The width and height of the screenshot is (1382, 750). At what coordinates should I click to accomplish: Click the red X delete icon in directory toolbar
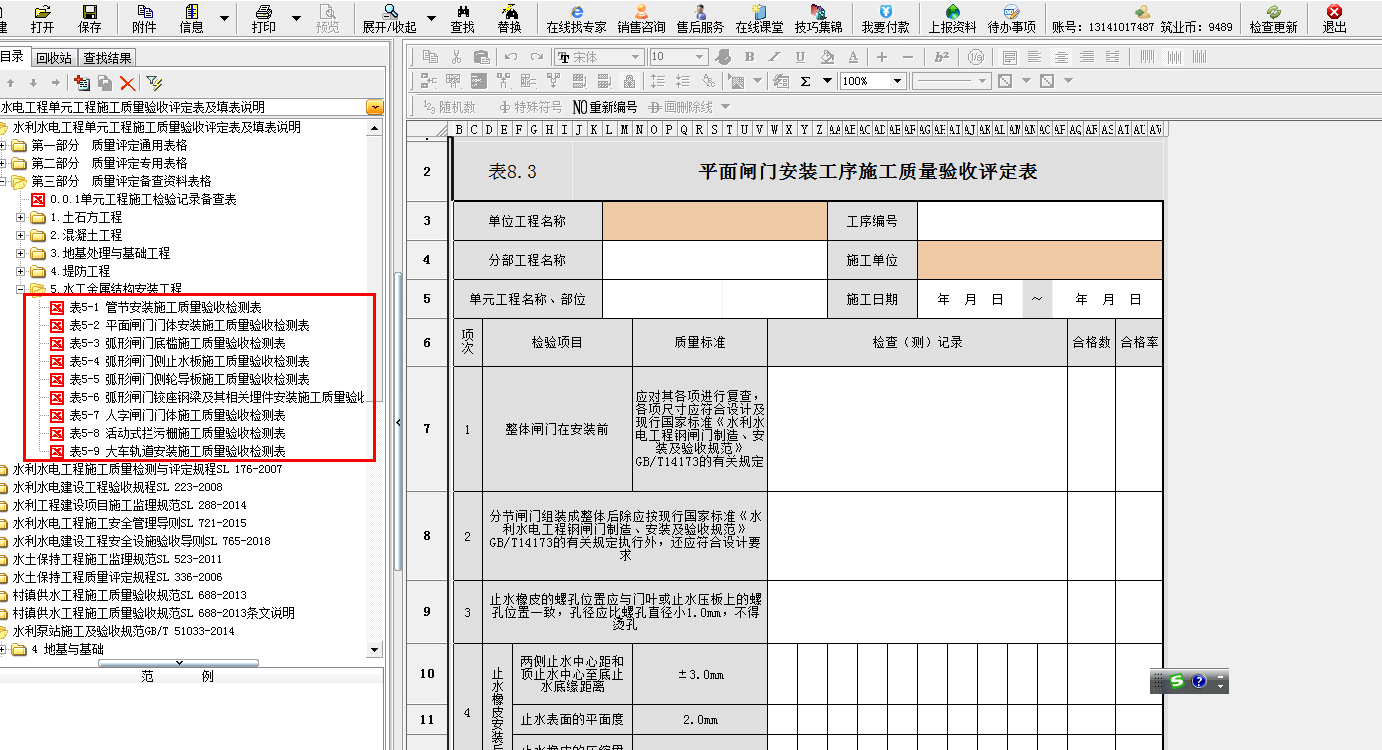127,83
